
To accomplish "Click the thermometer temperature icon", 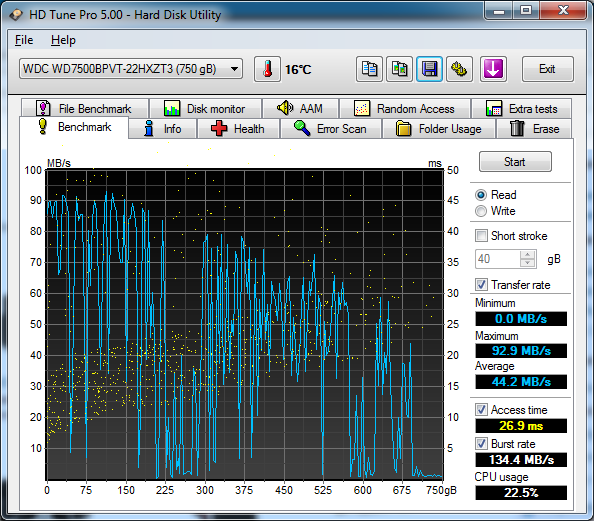I will pyautogui.click(x=267, y=69).
